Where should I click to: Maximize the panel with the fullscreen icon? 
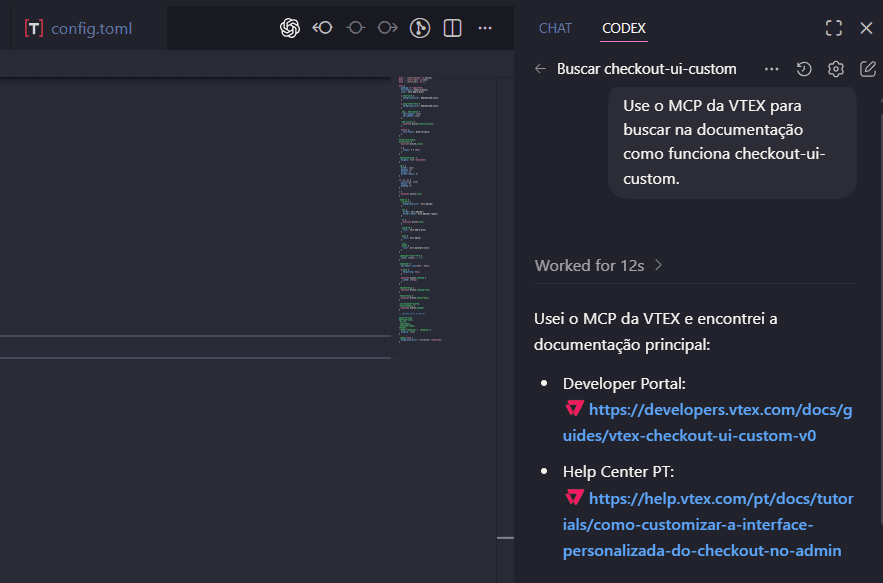coord(834,28)
